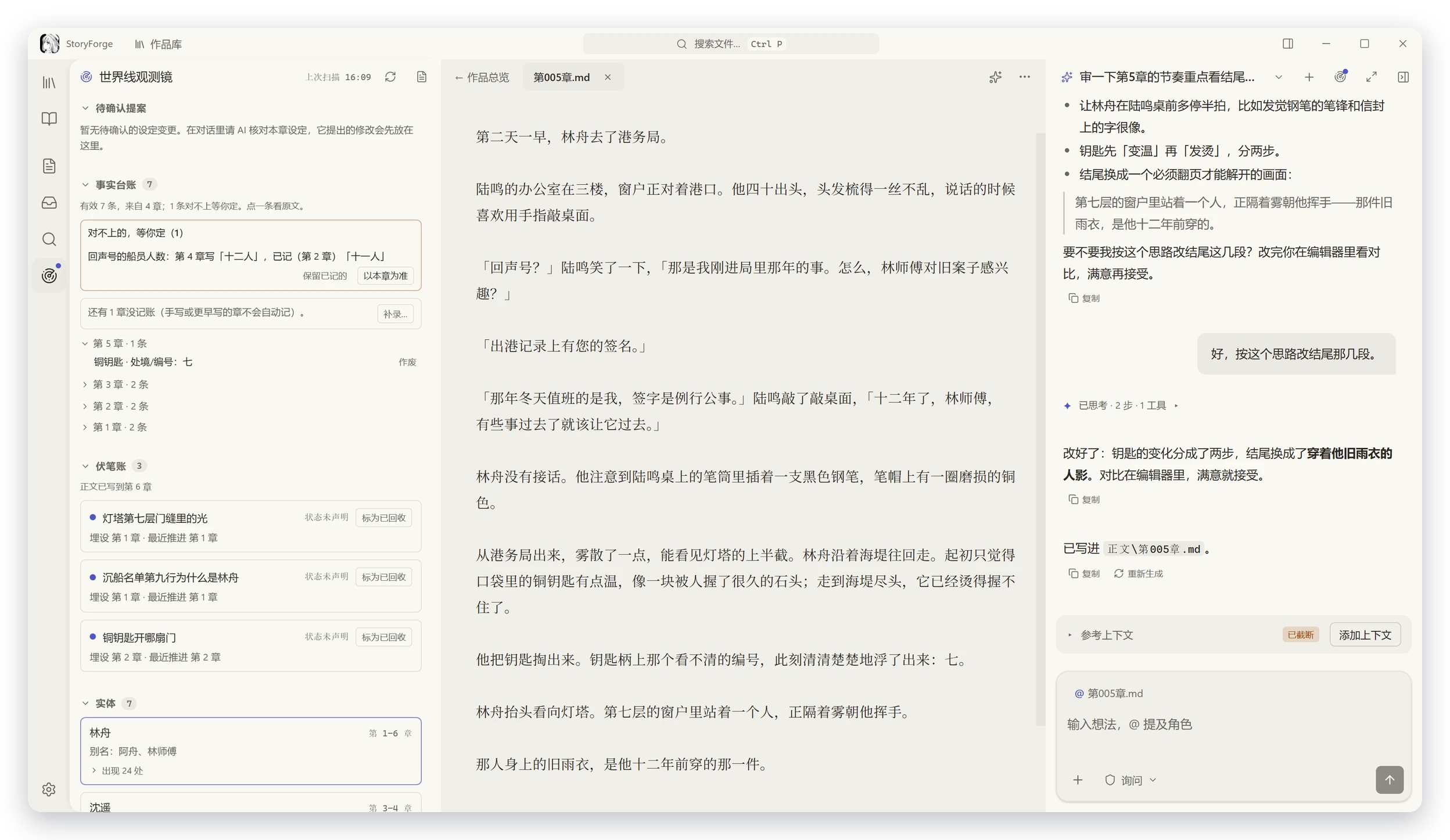The width and height of the screenshot is (1450, 840).
Task: Click 以本章为准 button
Action: click(x=385, y=275)
